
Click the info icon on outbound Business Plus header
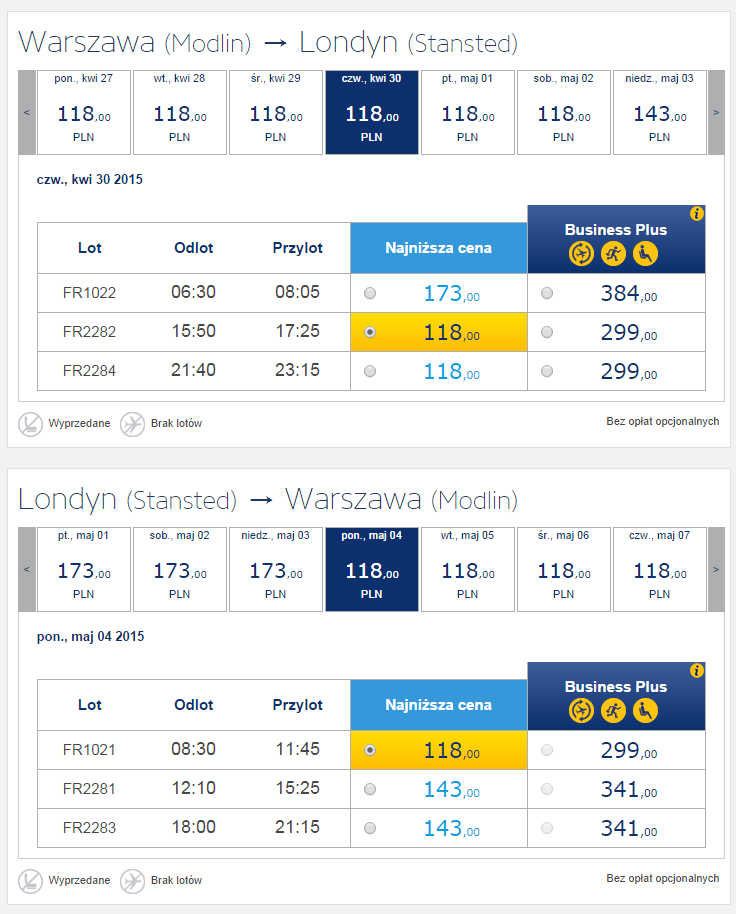coord(696,213)
